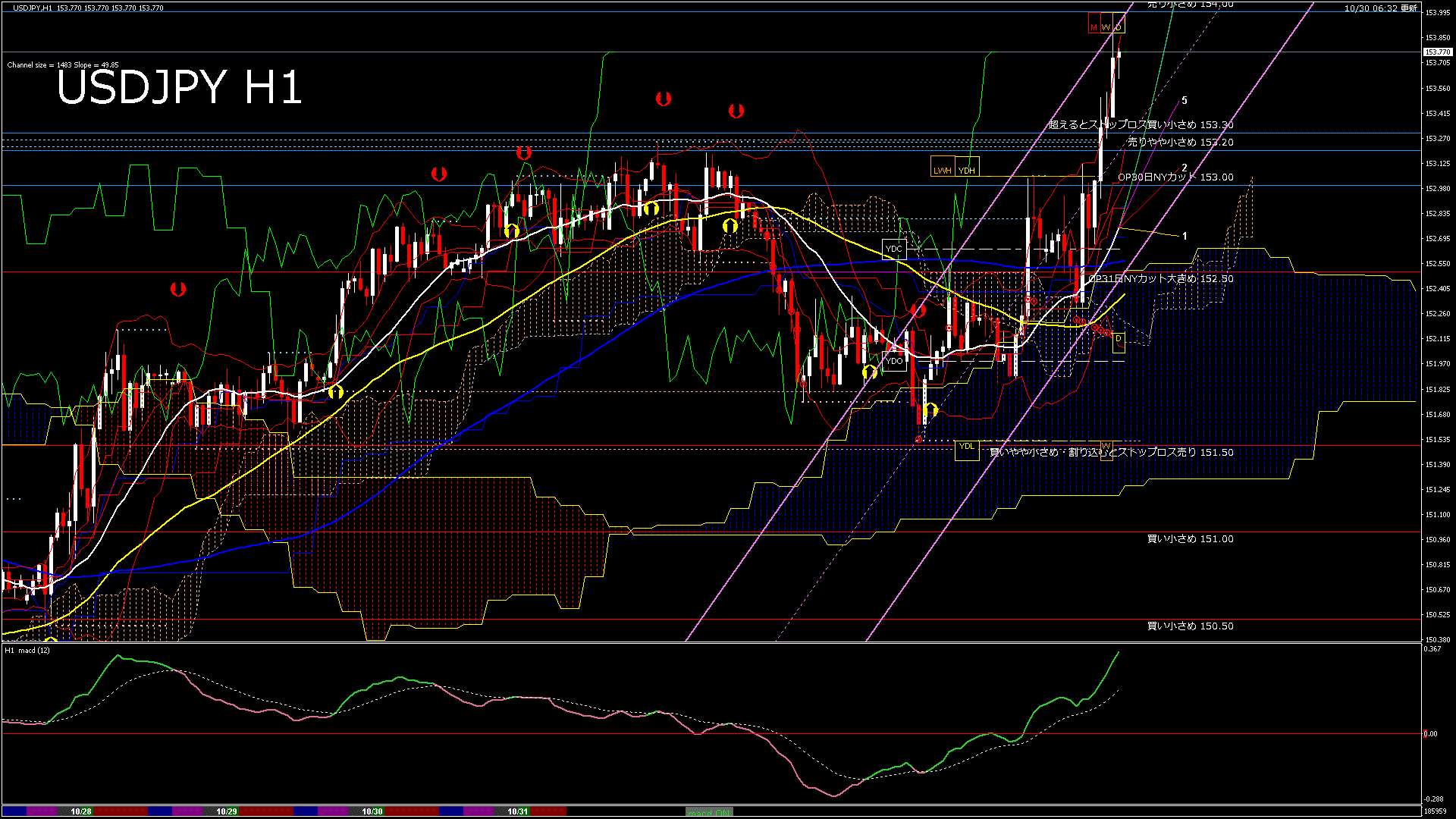
Task: Click the "H1 macd (12)" indicator panel label
Action: [27, 649]
